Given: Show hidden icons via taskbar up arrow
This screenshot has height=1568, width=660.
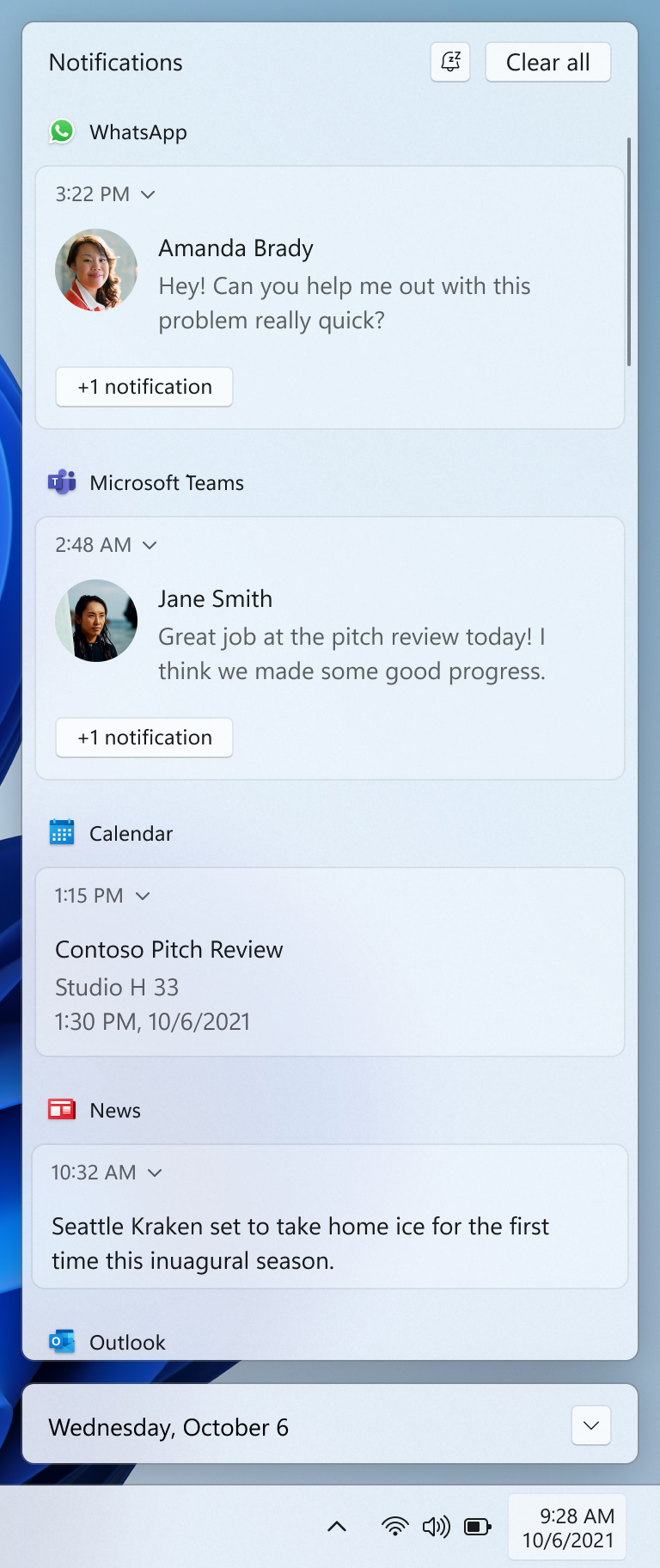Looking at the screenshot, I should 337,1527.
